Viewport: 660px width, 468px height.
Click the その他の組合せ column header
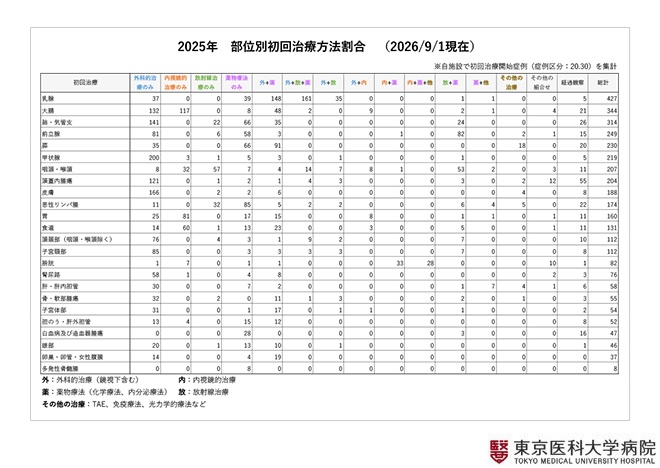[542, 82]
